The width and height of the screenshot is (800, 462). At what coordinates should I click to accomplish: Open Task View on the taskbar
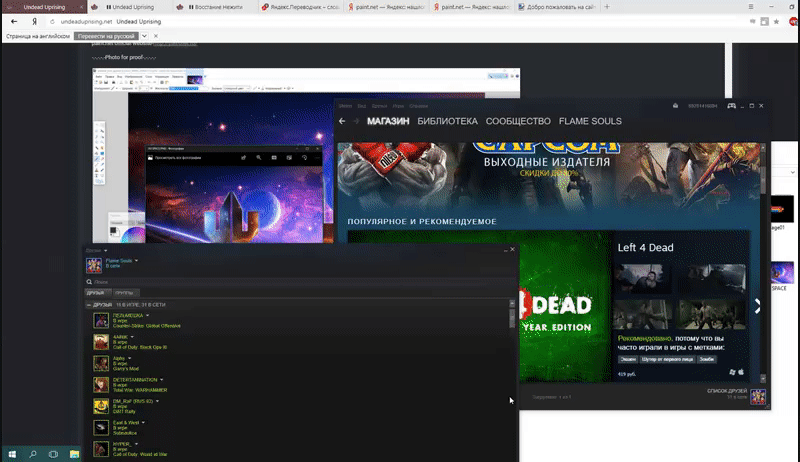[x=54, y=454]
